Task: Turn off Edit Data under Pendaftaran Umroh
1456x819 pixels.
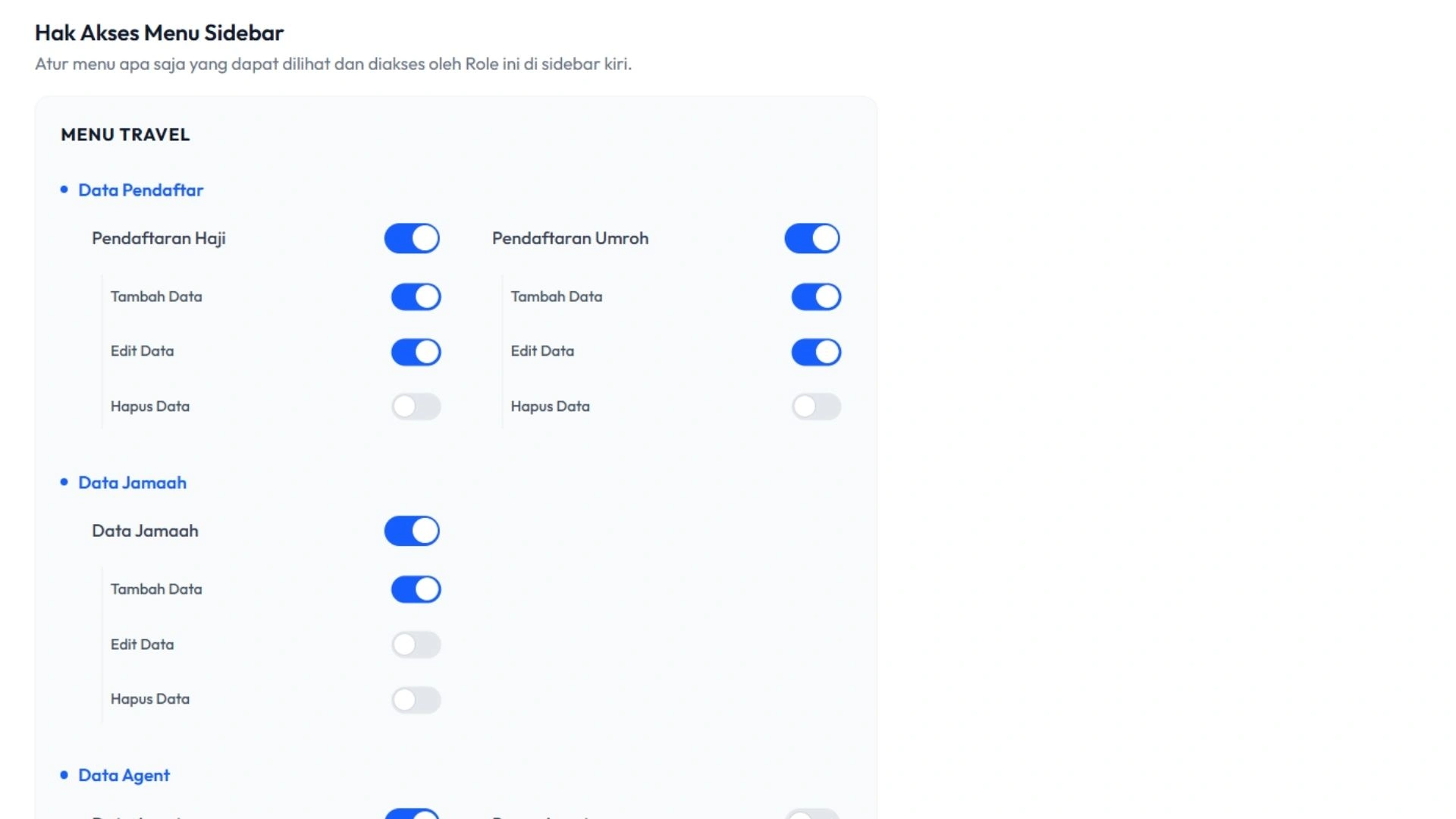Action: point(816,352)
